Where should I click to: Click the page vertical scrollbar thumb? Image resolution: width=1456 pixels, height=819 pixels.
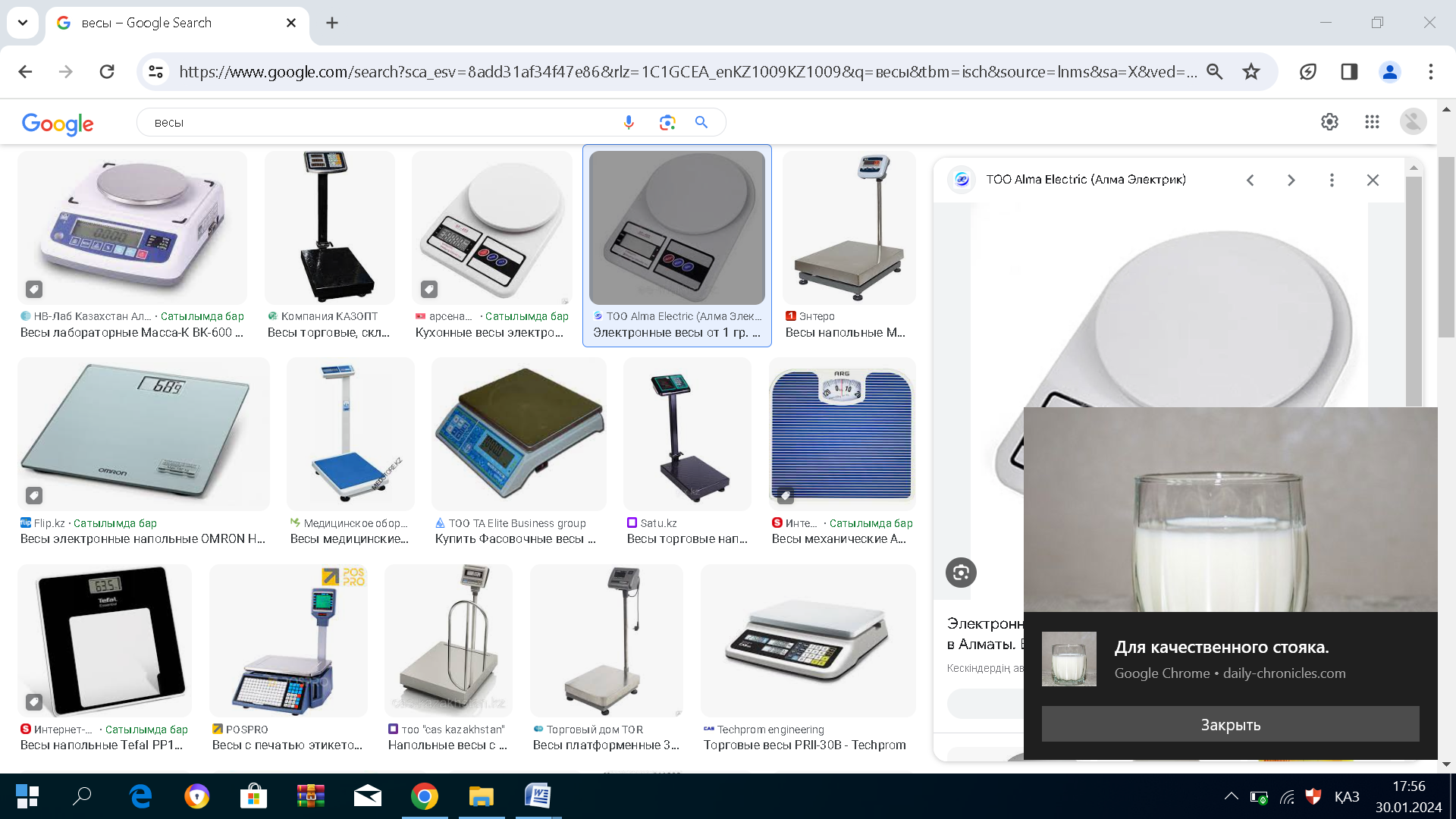[1446, 246]
